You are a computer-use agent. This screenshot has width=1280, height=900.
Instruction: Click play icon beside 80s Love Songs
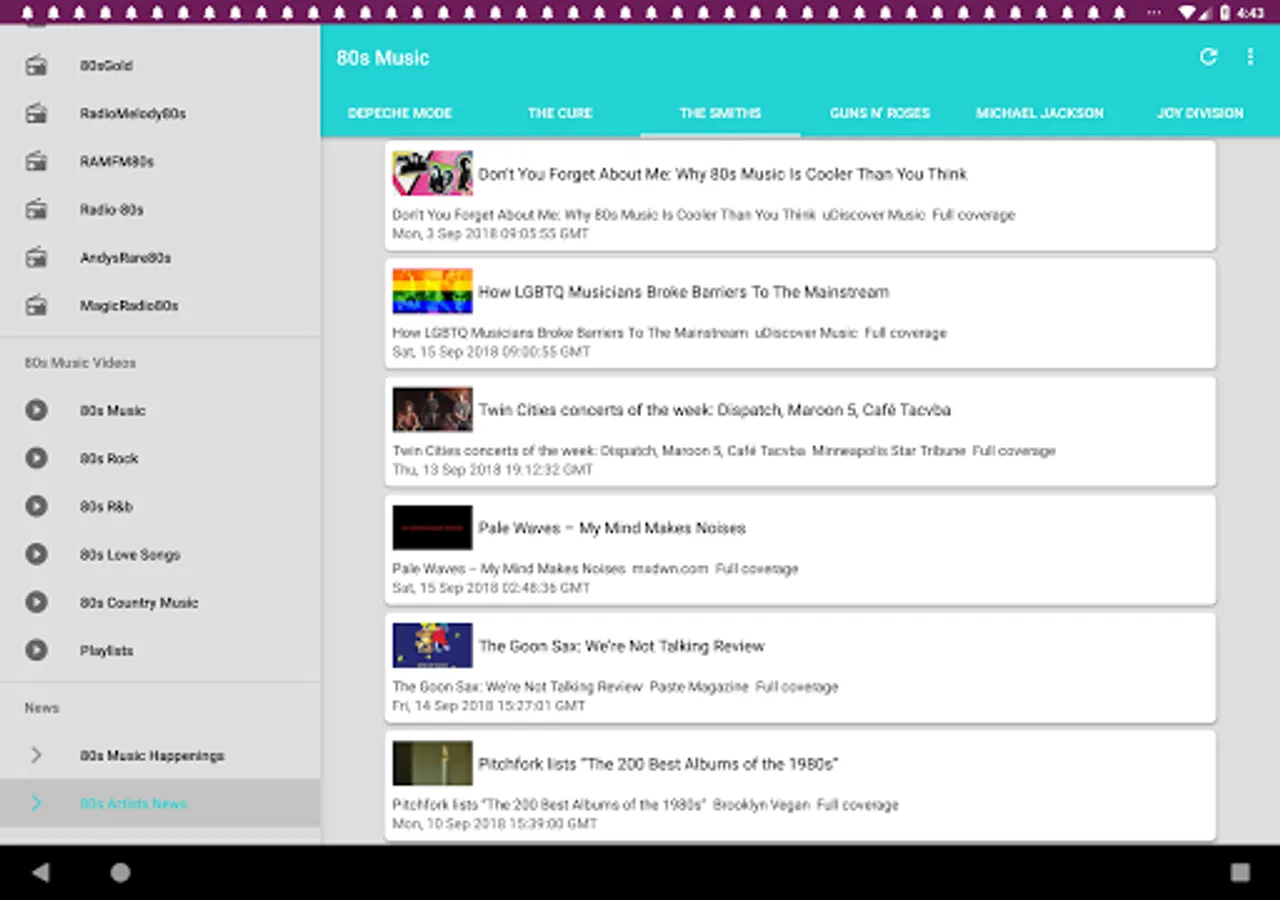pos(36,554)
